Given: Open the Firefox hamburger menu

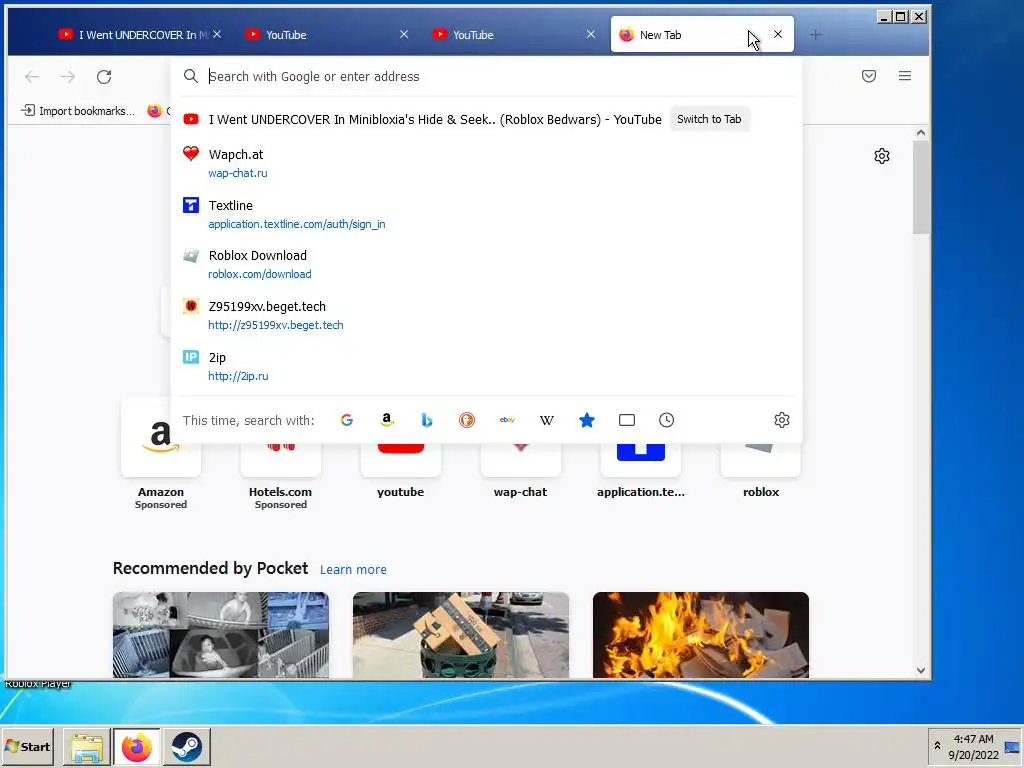Looking at the screenshot, I should (x=904, y=76).
